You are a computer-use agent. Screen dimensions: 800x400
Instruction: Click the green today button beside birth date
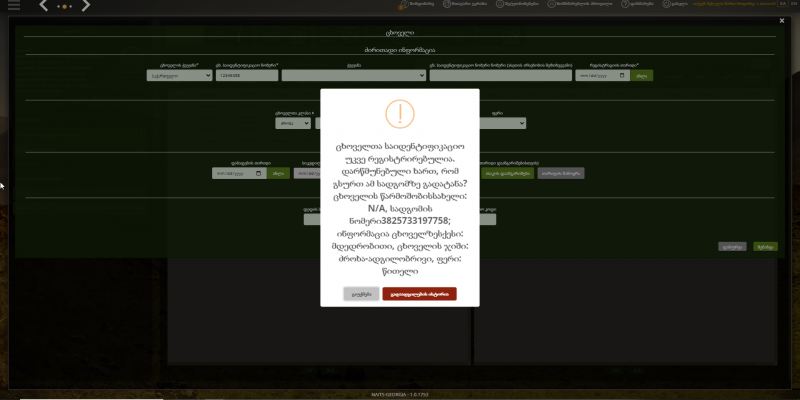click(278, 173)
